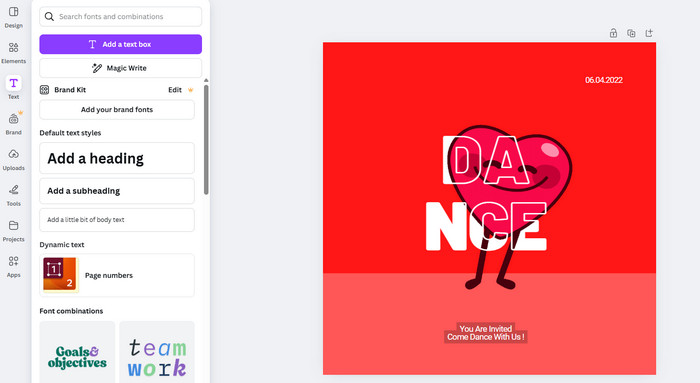Click the Default text styles label
The width and height of the screenshot is (700, 383).
[70, 133]
